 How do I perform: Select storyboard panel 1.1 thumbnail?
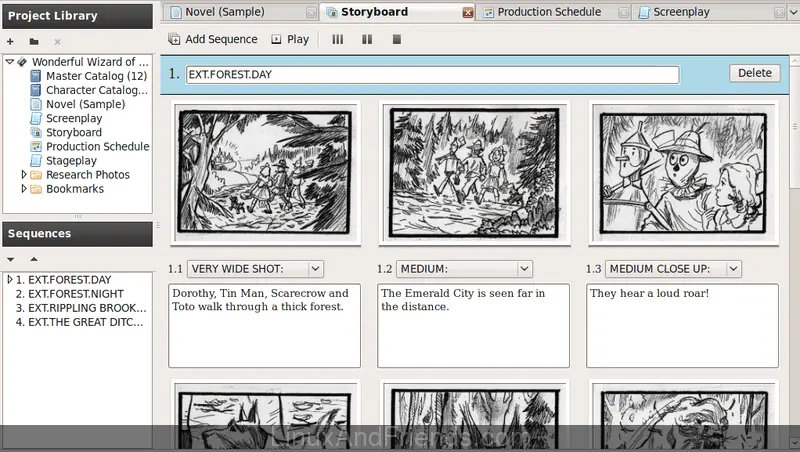[x=265, y=172]
